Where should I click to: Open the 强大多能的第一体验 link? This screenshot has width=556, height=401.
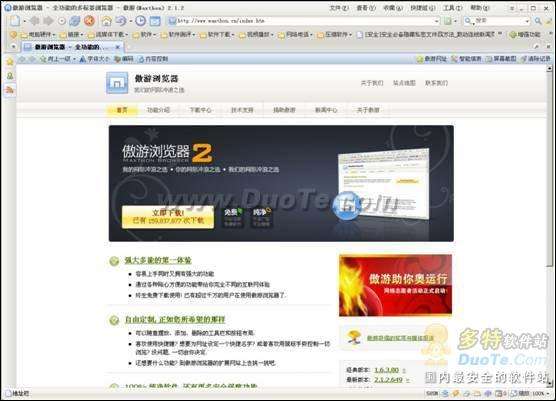[x=158, y=260]
